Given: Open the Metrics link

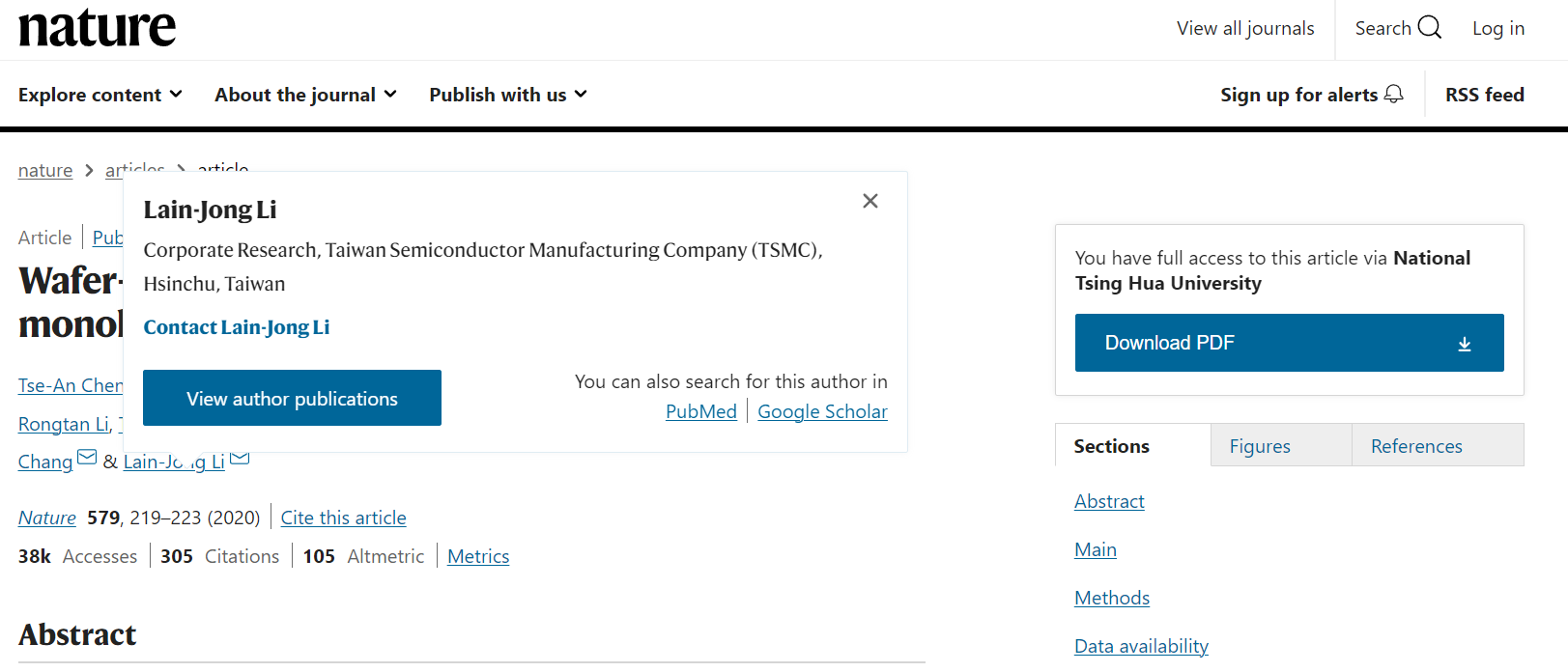Looking at the screenshot, I should [x=478, y=556].
